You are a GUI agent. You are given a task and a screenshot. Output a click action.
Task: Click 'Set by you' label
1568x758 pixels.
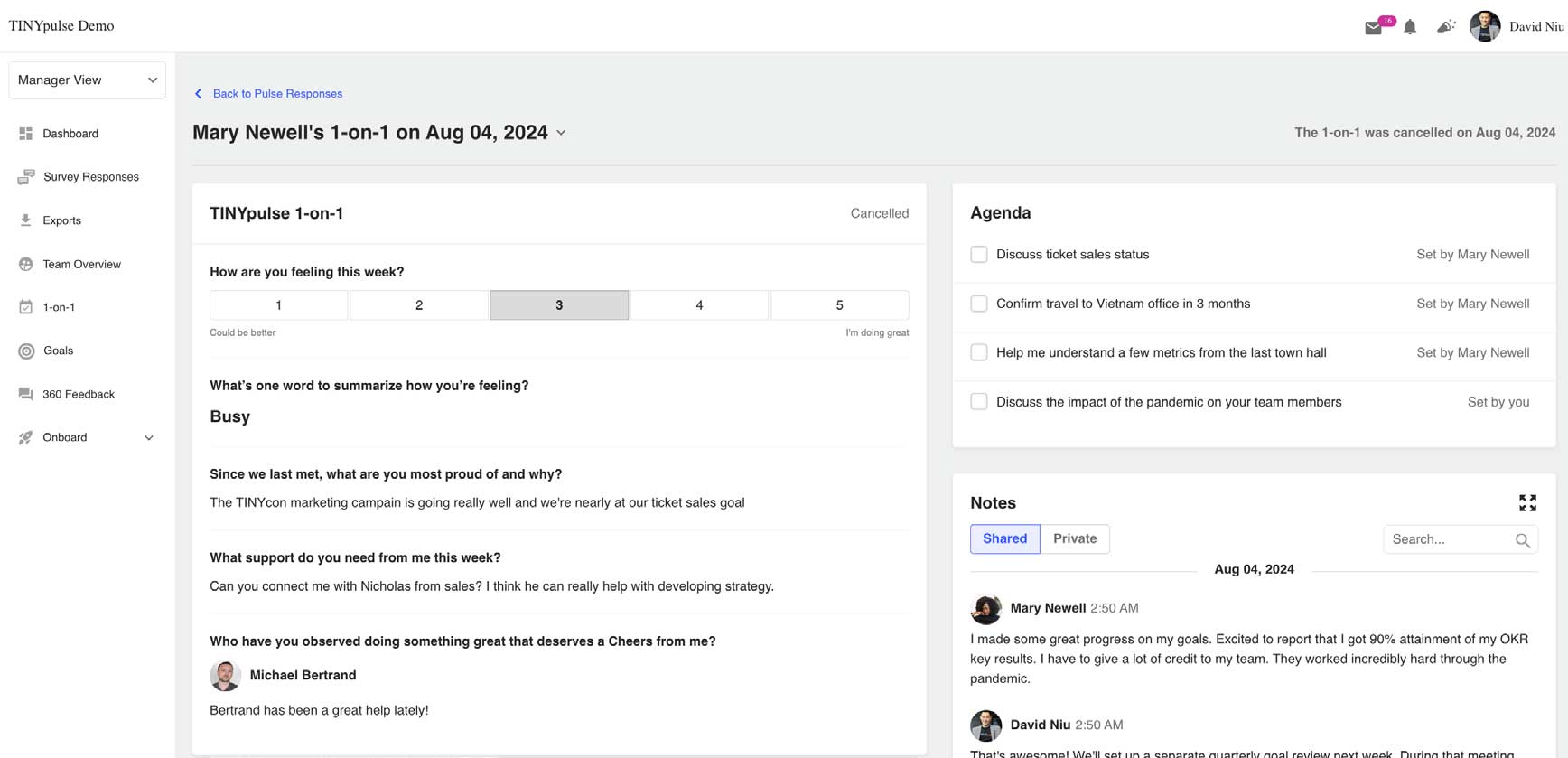coord(1498,402)
